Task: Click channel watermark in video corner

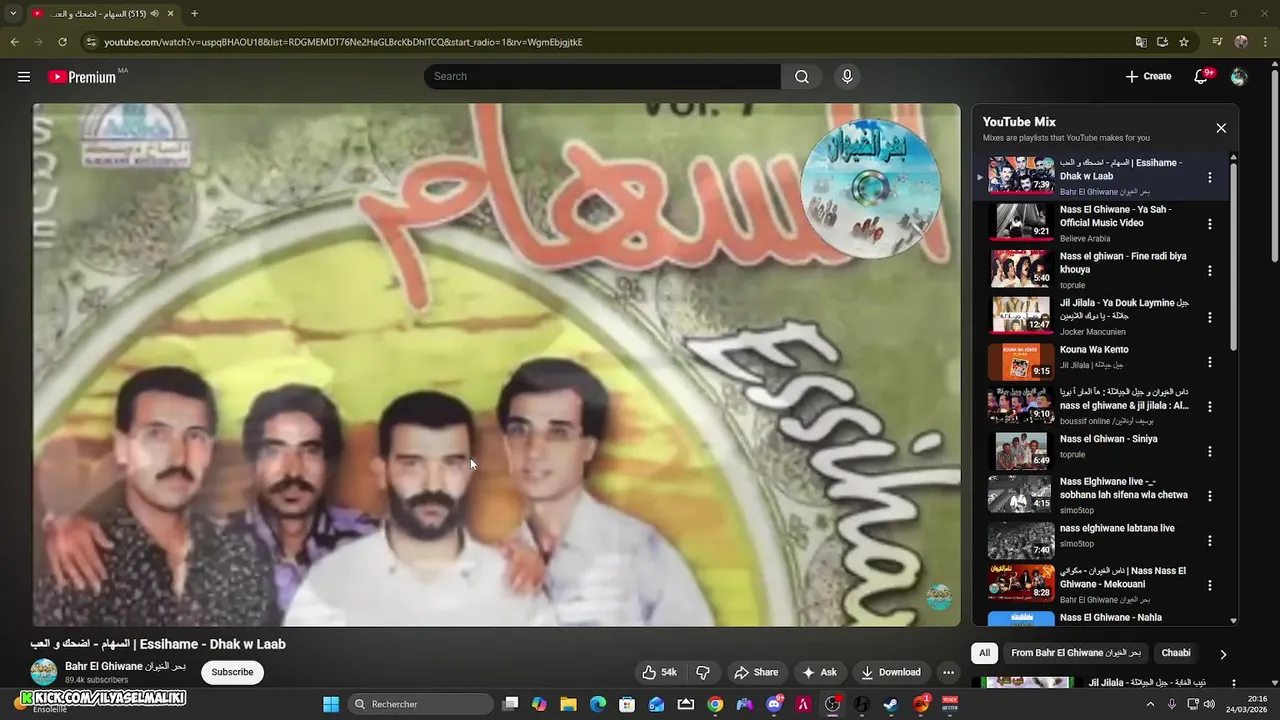Action: tap(938, 597)
